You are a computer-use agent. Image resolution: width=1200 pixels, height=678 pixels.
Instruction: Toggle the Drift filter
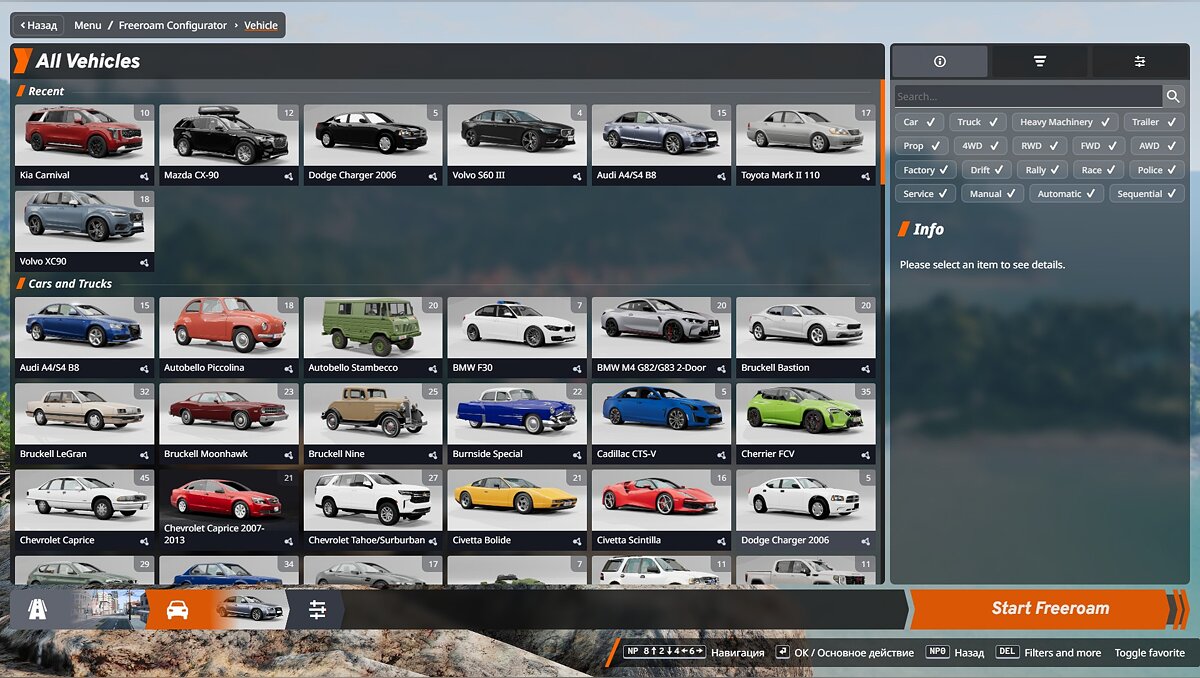(x=988, y=170)
